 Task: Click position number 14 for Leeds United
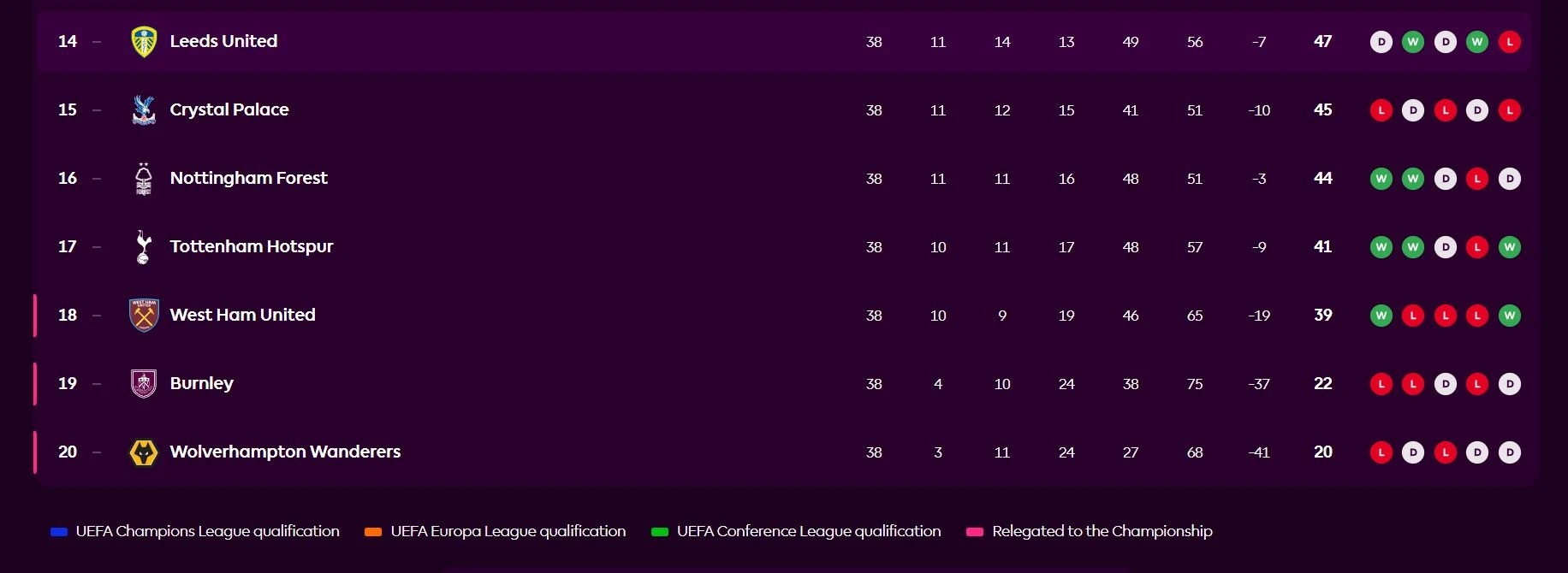(68, 41)
